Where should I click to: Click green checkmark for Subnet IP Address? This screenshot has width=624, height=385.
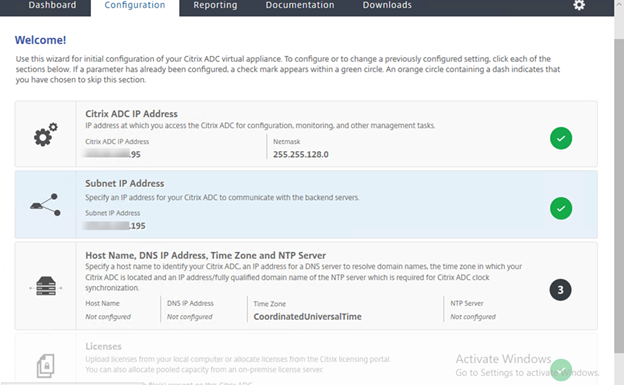[x=561, y=208]
